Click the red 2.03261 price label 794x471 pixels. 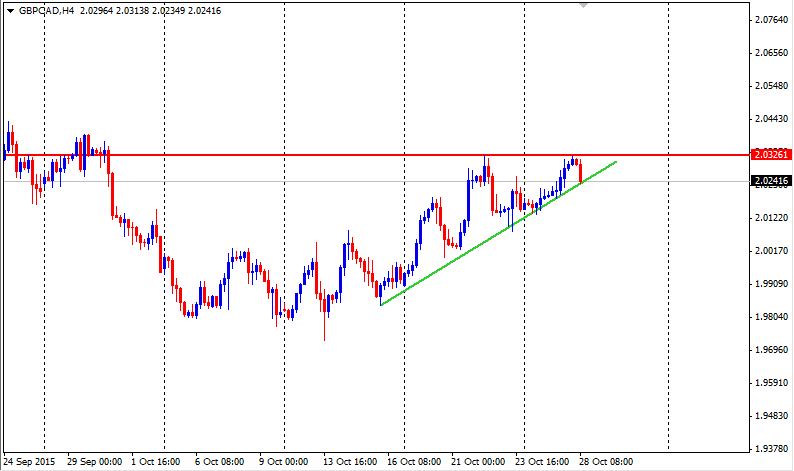(771, 154)
